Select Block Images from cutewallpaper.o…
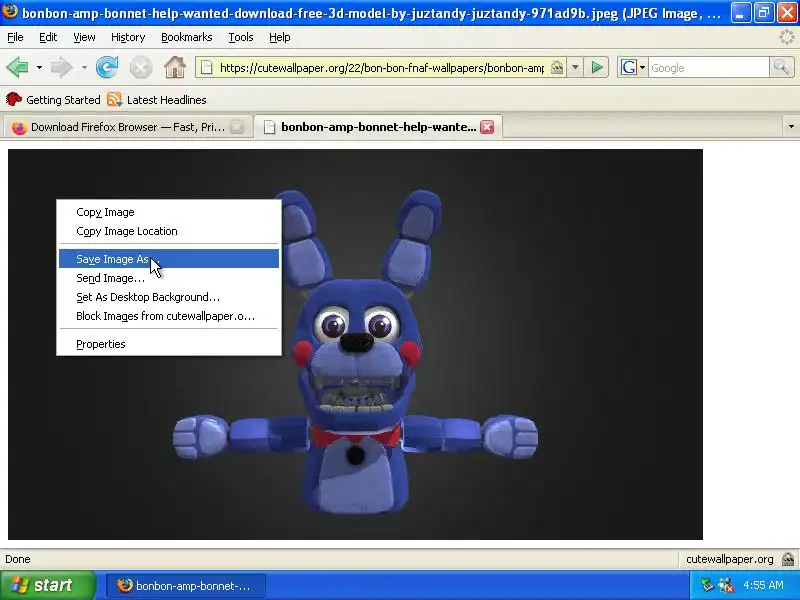Screen dimensions: 800x600 coord(169,316)
